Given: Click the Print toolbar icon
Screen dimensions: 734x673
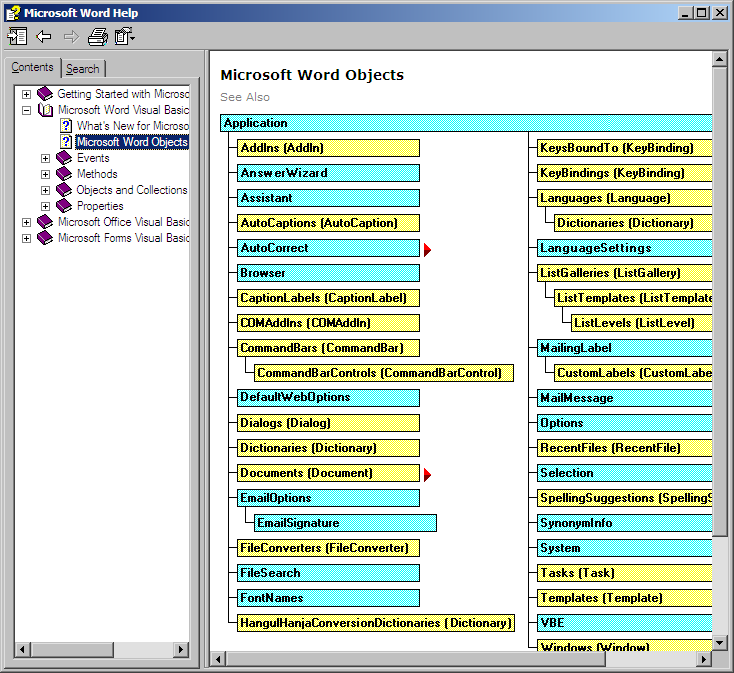Looking at the screenshot, I should coord(97,37).
